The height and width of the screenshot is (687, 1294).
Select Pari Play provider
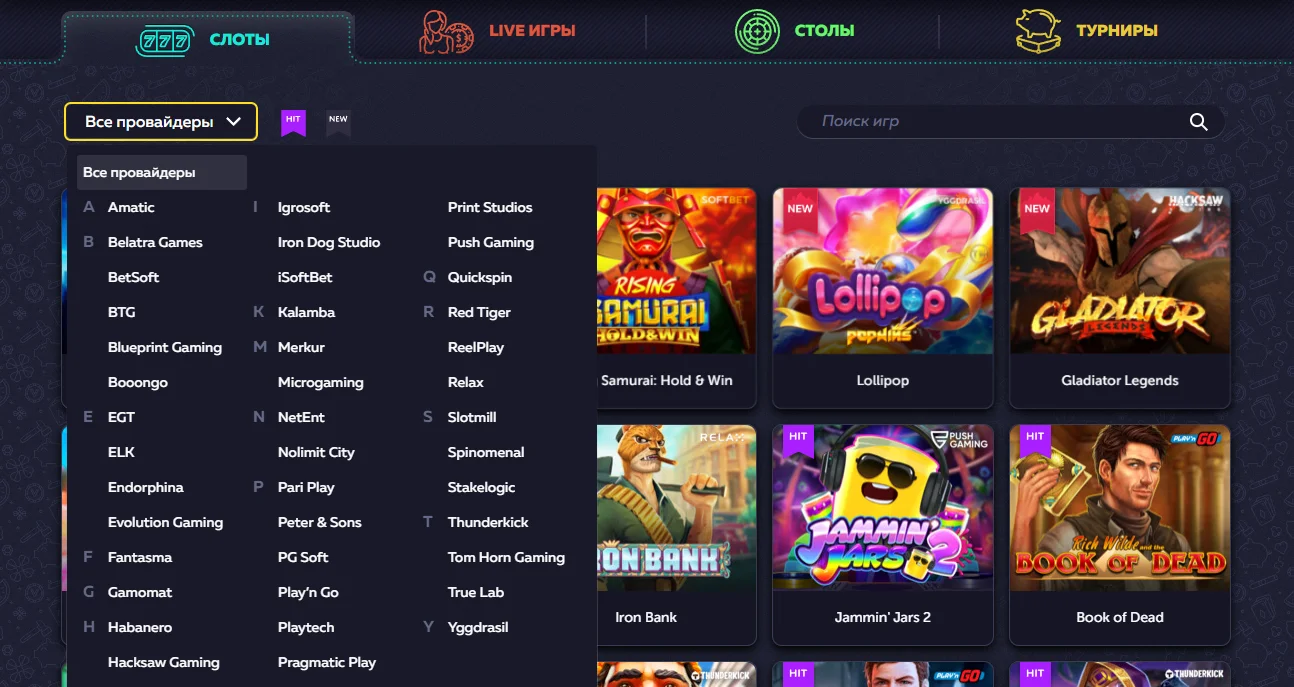coord(306,487)
